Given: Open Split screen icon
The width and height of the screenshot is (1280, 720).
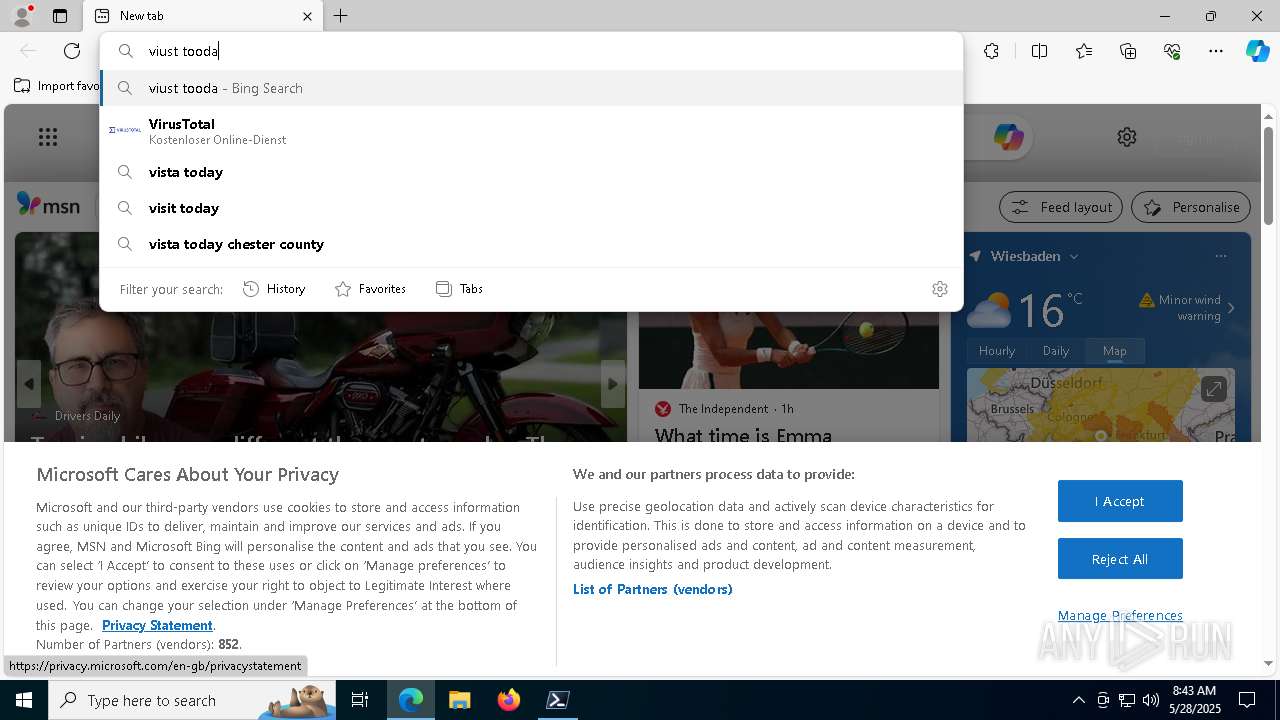Looking at the screenshot, I should point(1039,51).
